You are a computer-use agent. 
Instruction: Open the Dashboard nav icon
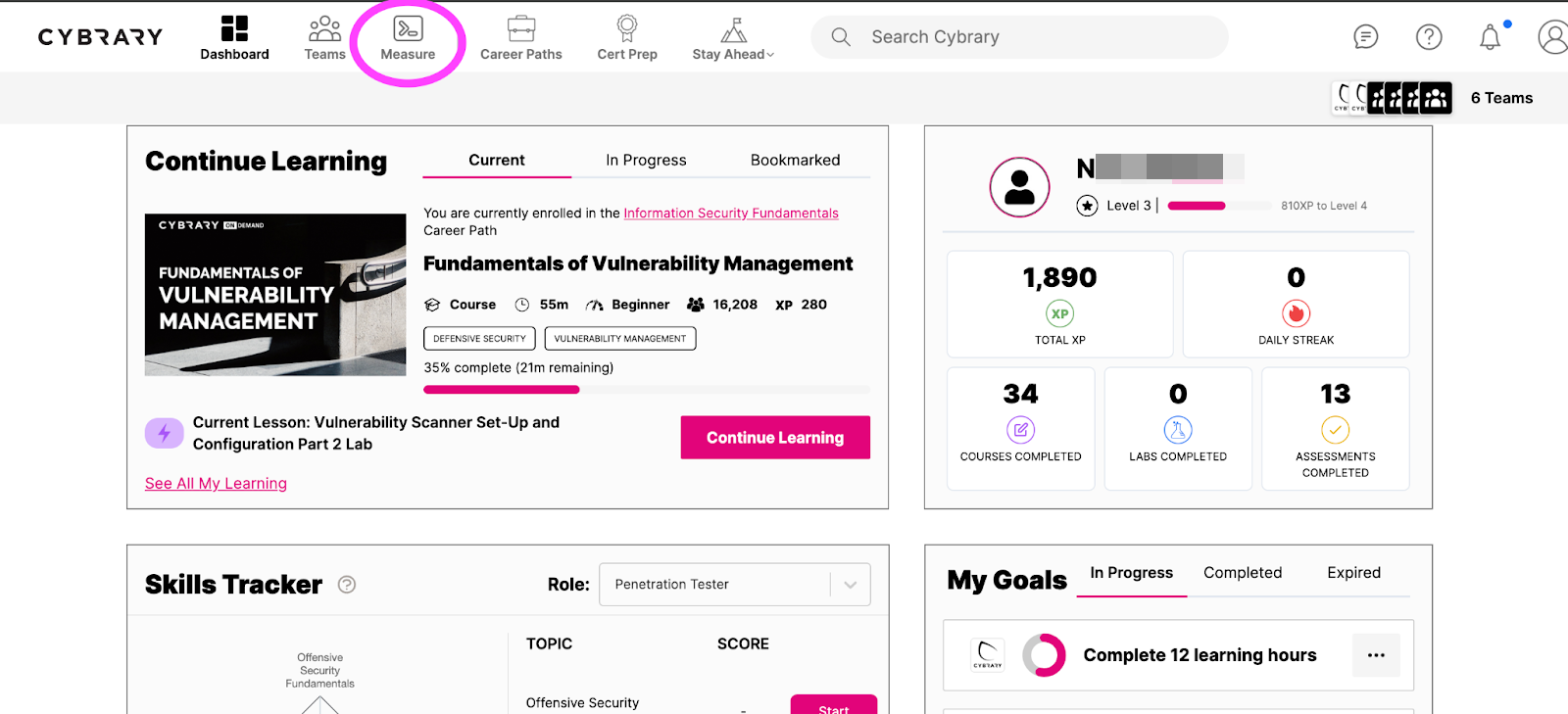point(234,28)
